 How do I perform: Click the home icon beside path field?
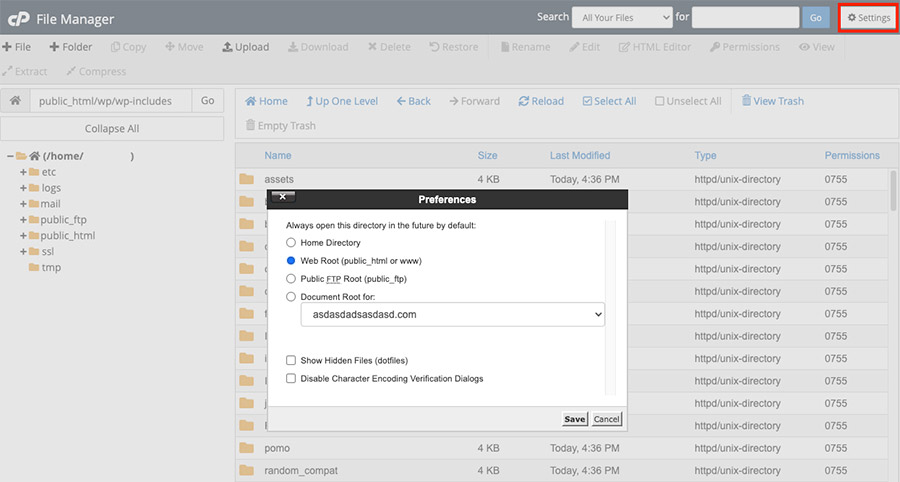[x=15, y=101]
